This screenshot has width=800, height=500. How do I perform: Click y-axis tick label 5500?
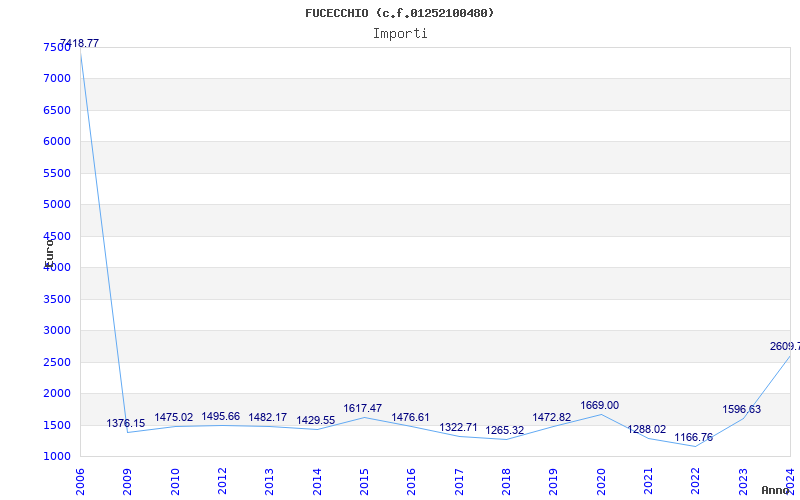pyautogui.click(x=57, y=173)
